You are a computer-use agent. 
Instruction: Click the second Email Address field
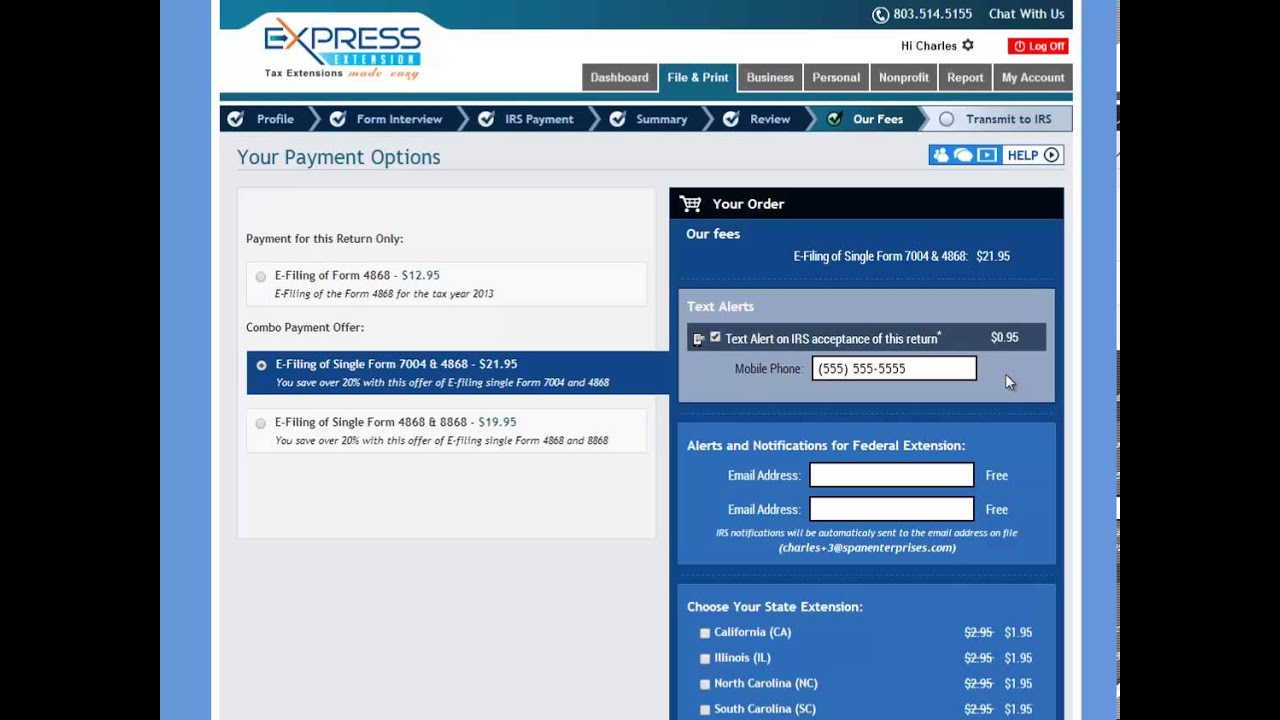(x=891, y=509)
